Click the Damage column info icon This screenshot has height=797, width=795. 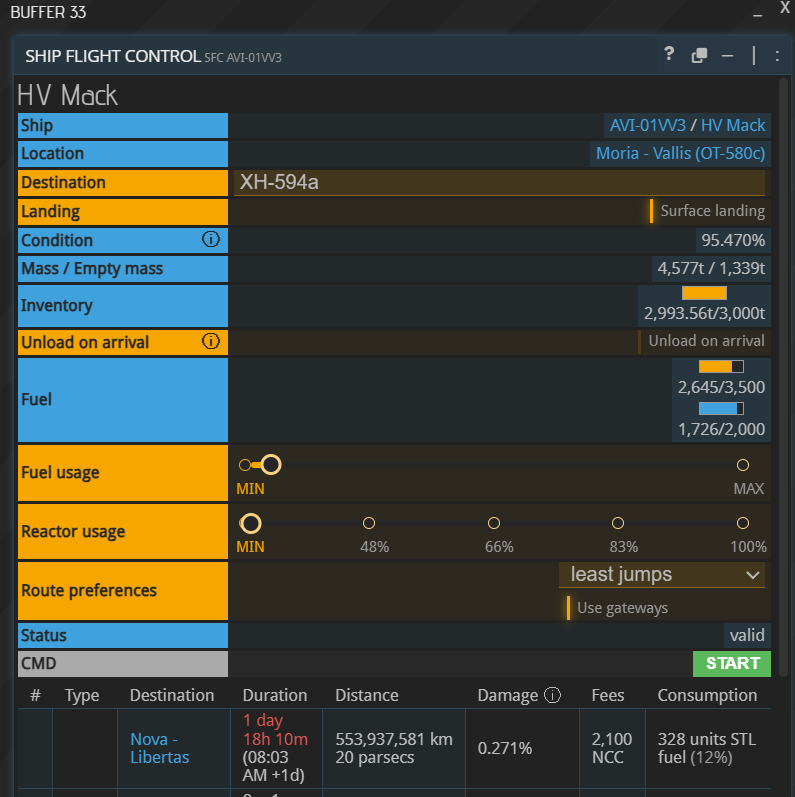click(x=552, y=695)
